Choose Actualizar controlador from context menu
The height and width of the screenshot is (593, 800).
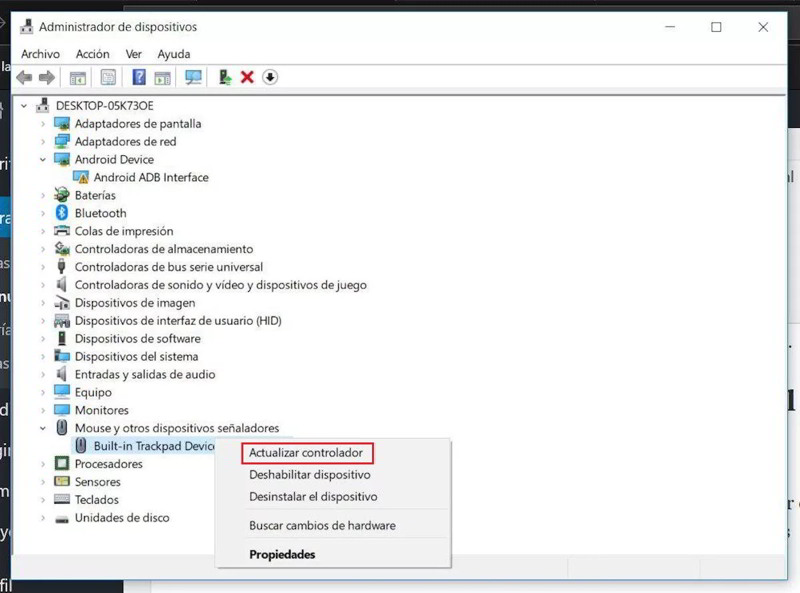pos(306,453)
